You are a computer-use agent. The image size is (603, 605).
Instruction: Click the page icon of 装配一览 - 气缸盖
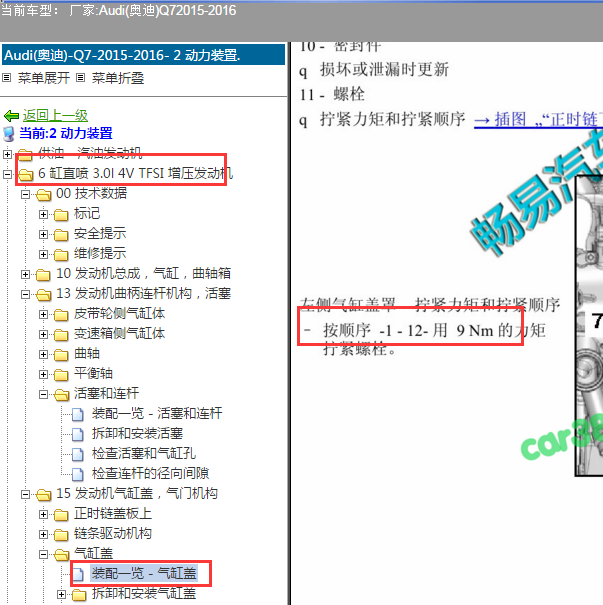click(78, 574)
